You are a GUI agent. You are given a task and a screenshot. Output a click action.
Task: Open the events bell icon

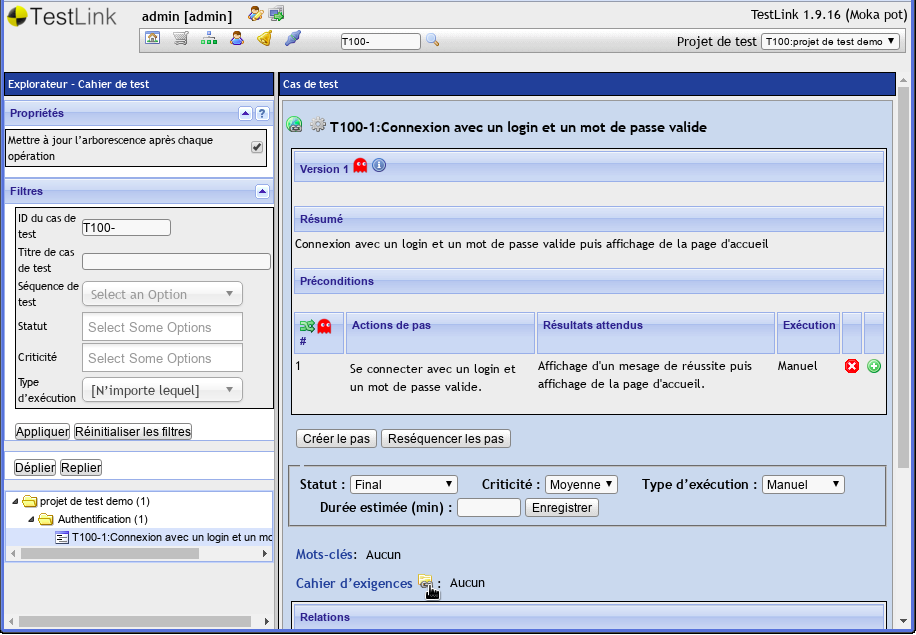coord(264,38)
